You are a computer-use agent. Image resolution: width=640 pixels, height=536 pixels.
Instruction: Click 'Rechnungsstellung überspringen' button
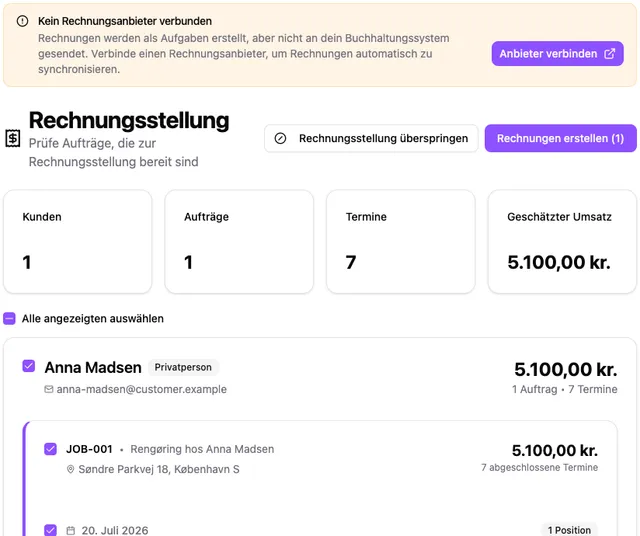tap(371, 138)
